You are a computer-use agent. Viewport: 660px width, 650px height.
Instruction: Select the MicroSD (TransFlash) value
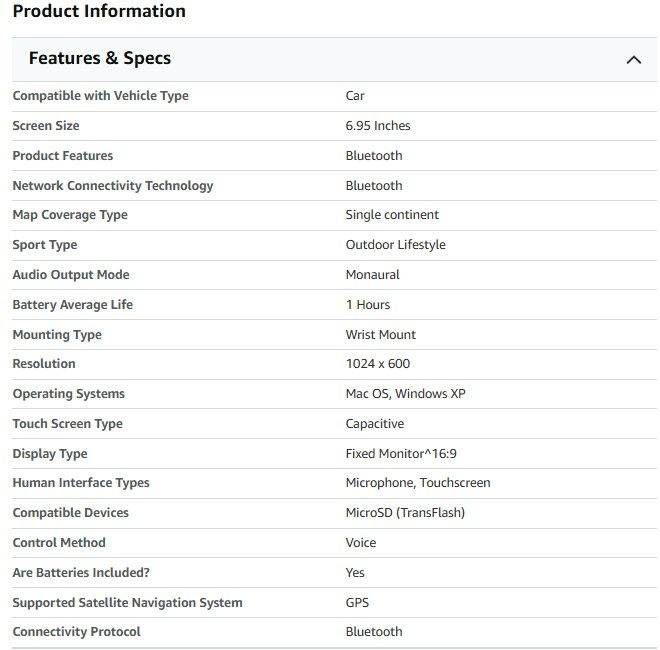(x=405, y=513)
